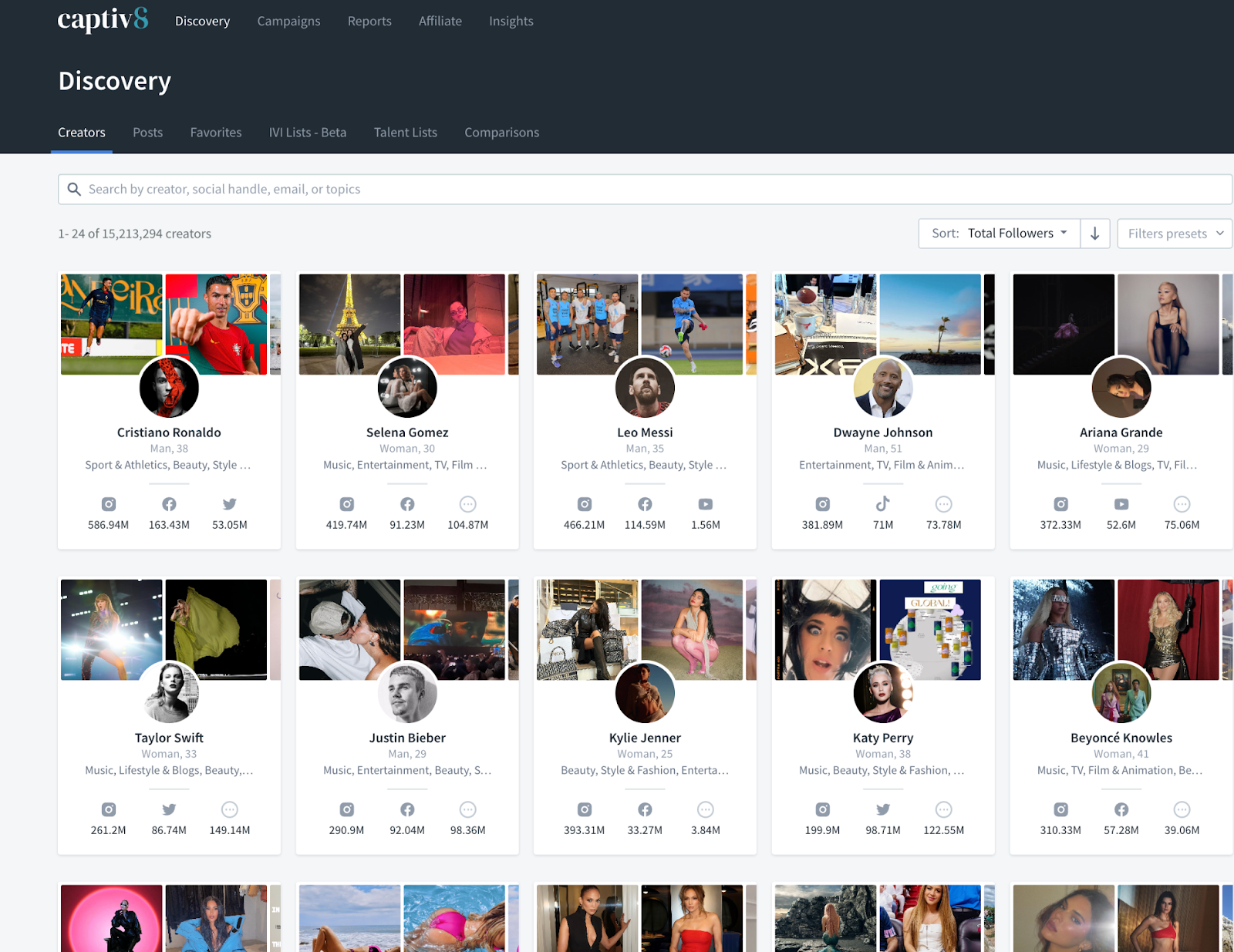This screenshot has width=1234, height=952.
Task: Switch to the Favorites tab
Action: click(x=216, y=133)
